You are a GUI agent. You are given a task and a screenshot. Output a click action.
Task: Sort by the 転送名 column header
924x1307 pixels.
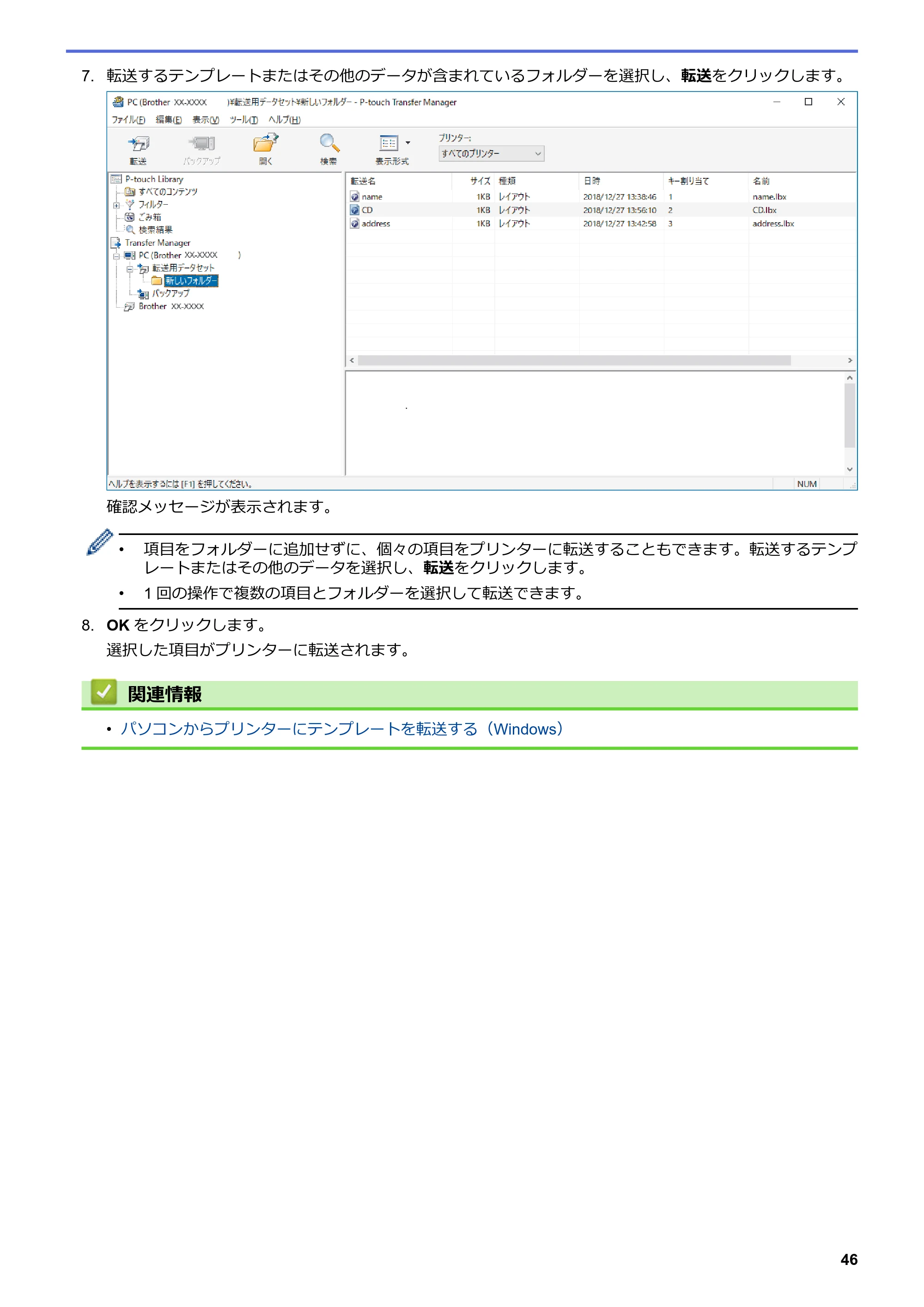coord(399,181)
